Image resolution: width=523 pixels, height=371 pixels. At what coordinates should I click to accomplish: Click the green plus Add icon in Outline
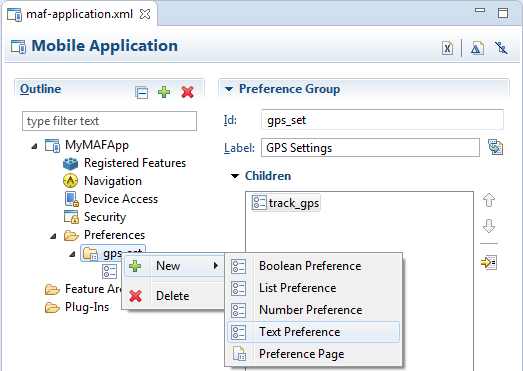tap(164, 92)
